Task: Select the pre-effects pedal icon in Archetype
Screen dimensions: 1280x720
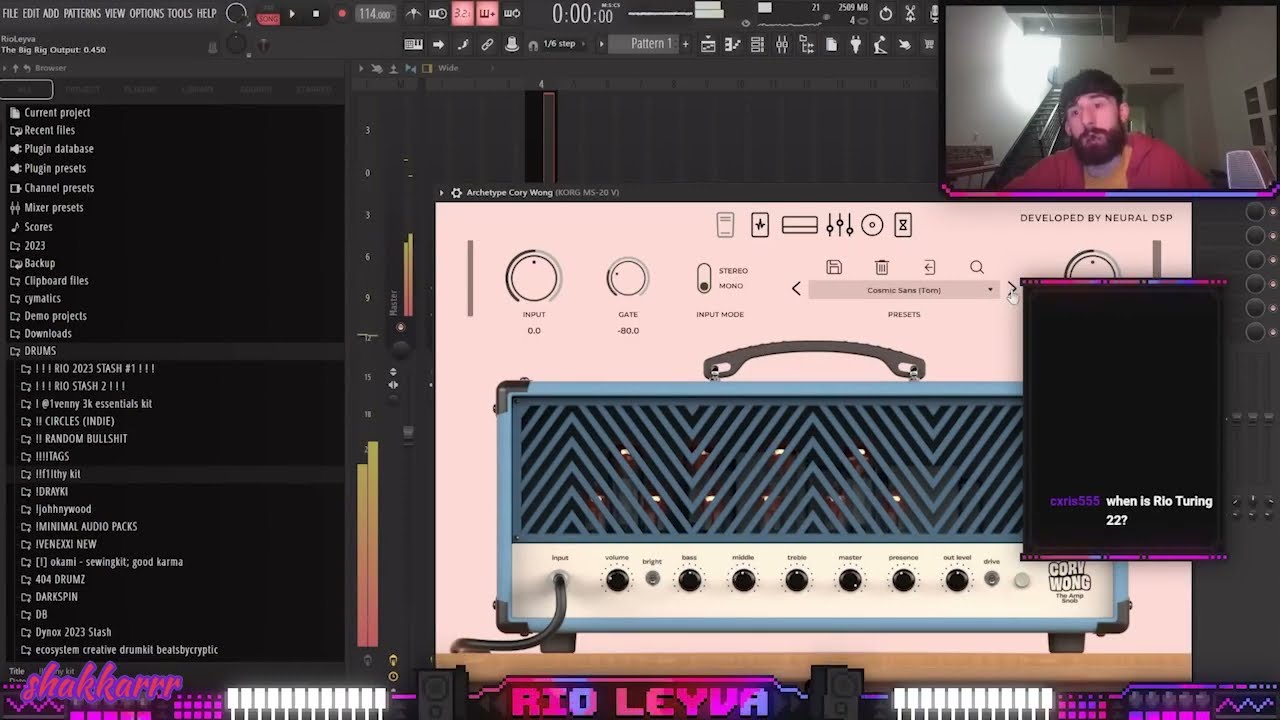Action: click(760, 225)
